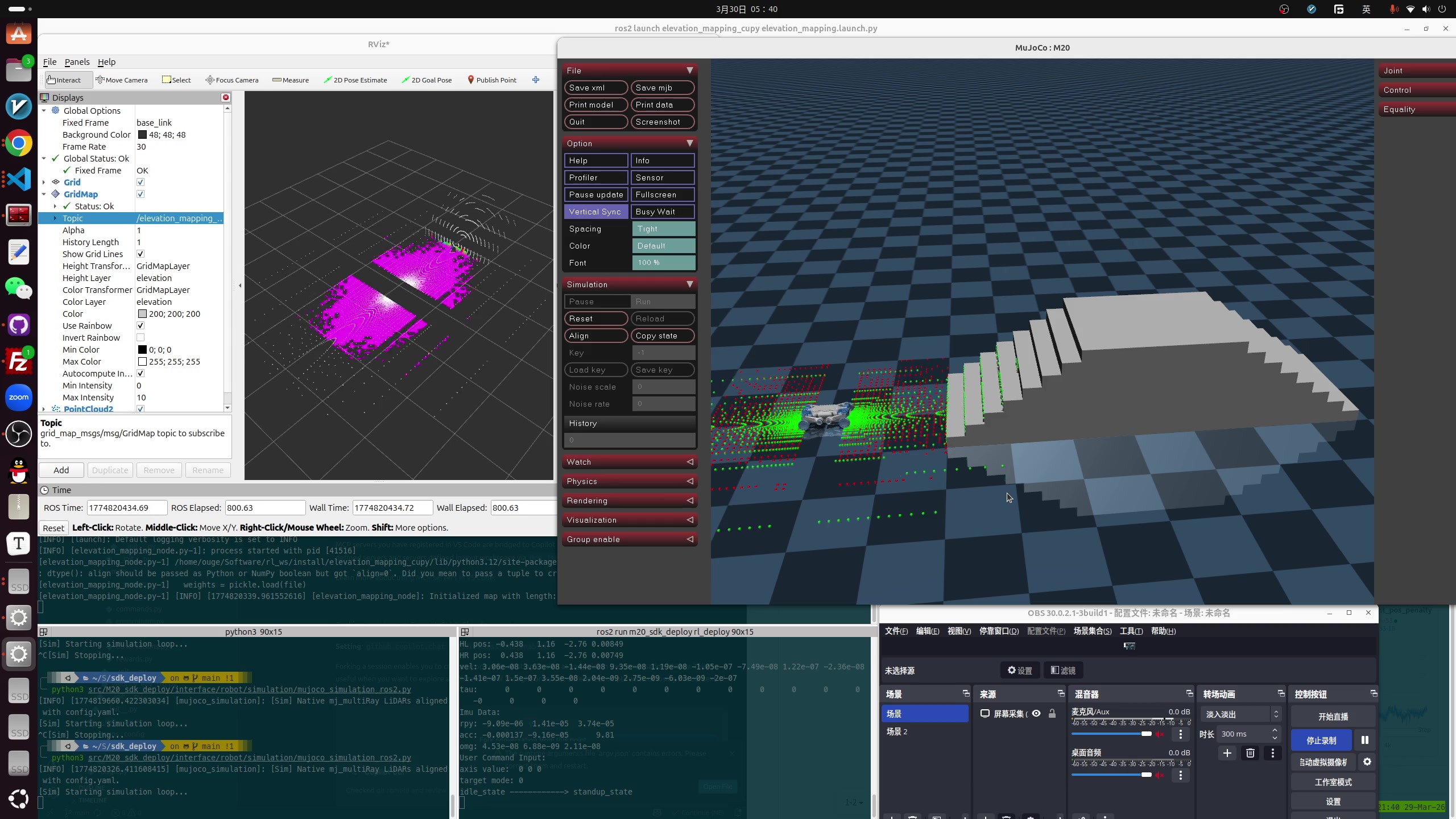Activate the 2D Goal Pose tool
The height and width of the screenshot is (819, 1456).
(x=427, y=80)
